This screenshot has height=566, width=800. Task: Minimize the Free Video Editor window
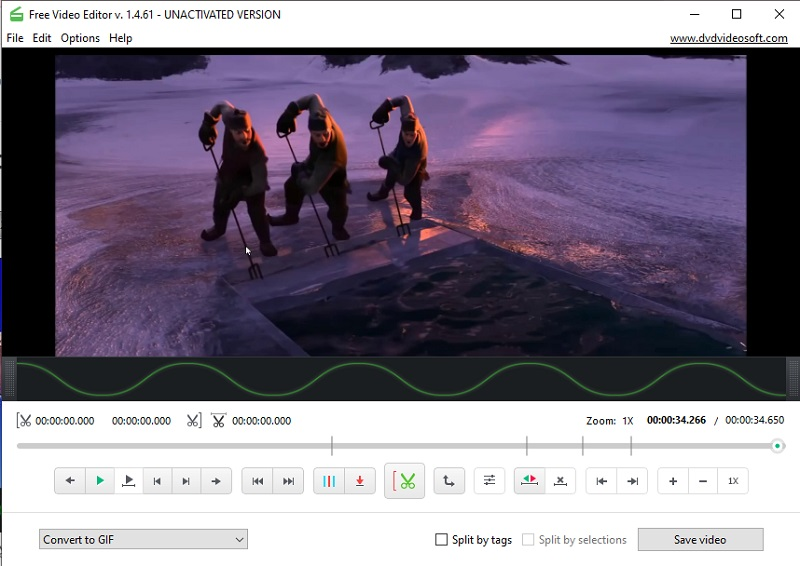(x=694, y=14)
